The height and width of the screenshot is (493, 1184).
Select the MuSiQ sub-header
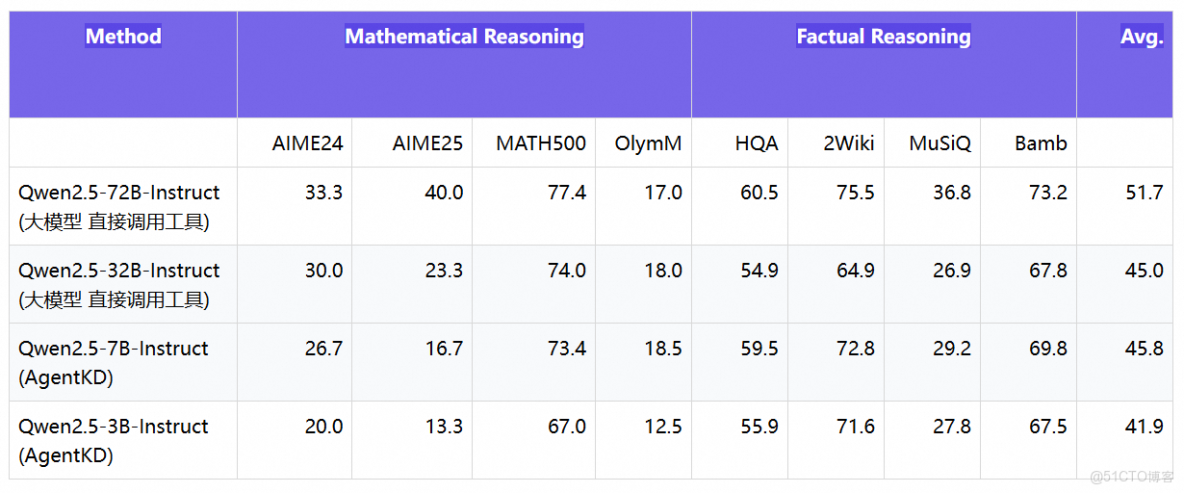tap(939, 143)
